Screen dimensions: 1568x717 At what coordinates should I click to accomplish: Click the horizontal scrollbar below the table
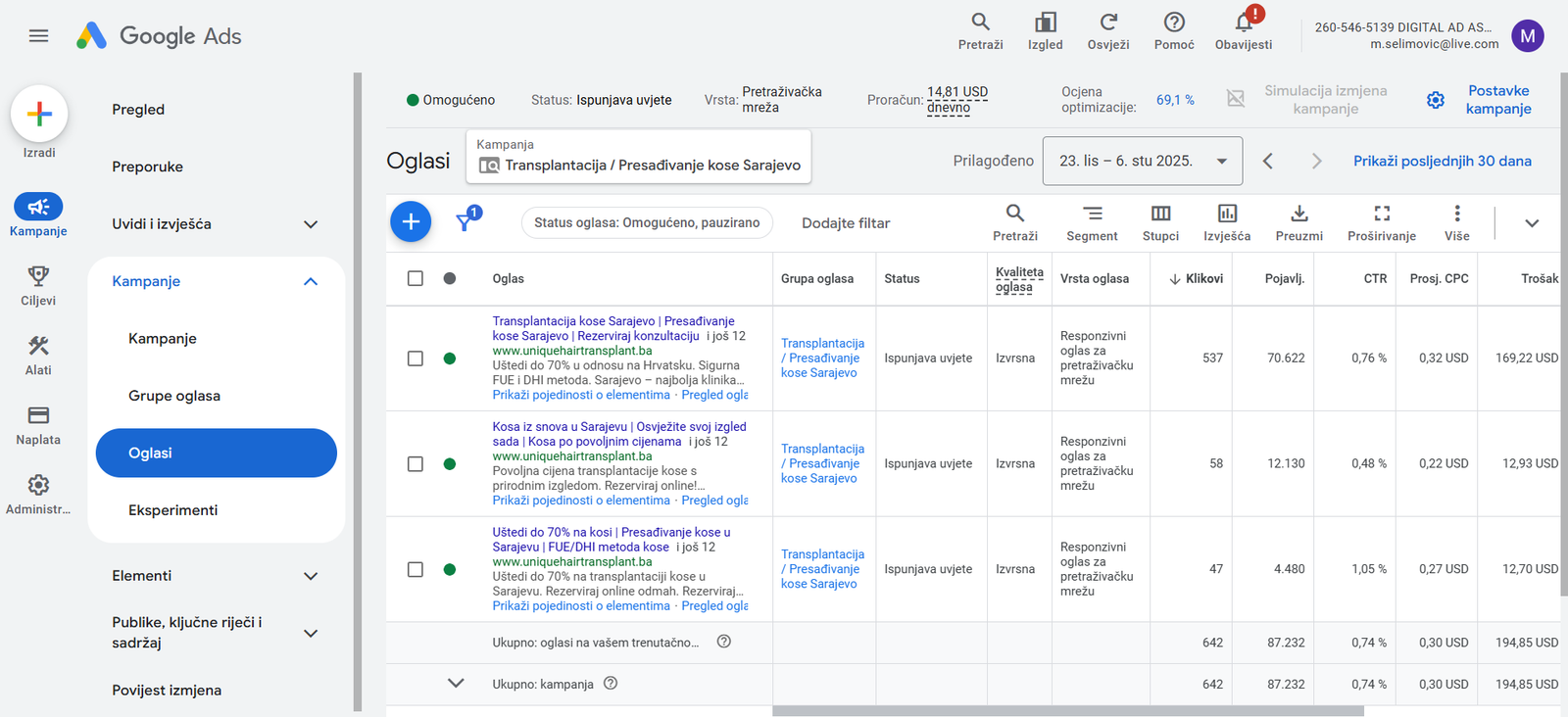[x=1068, y=712]
